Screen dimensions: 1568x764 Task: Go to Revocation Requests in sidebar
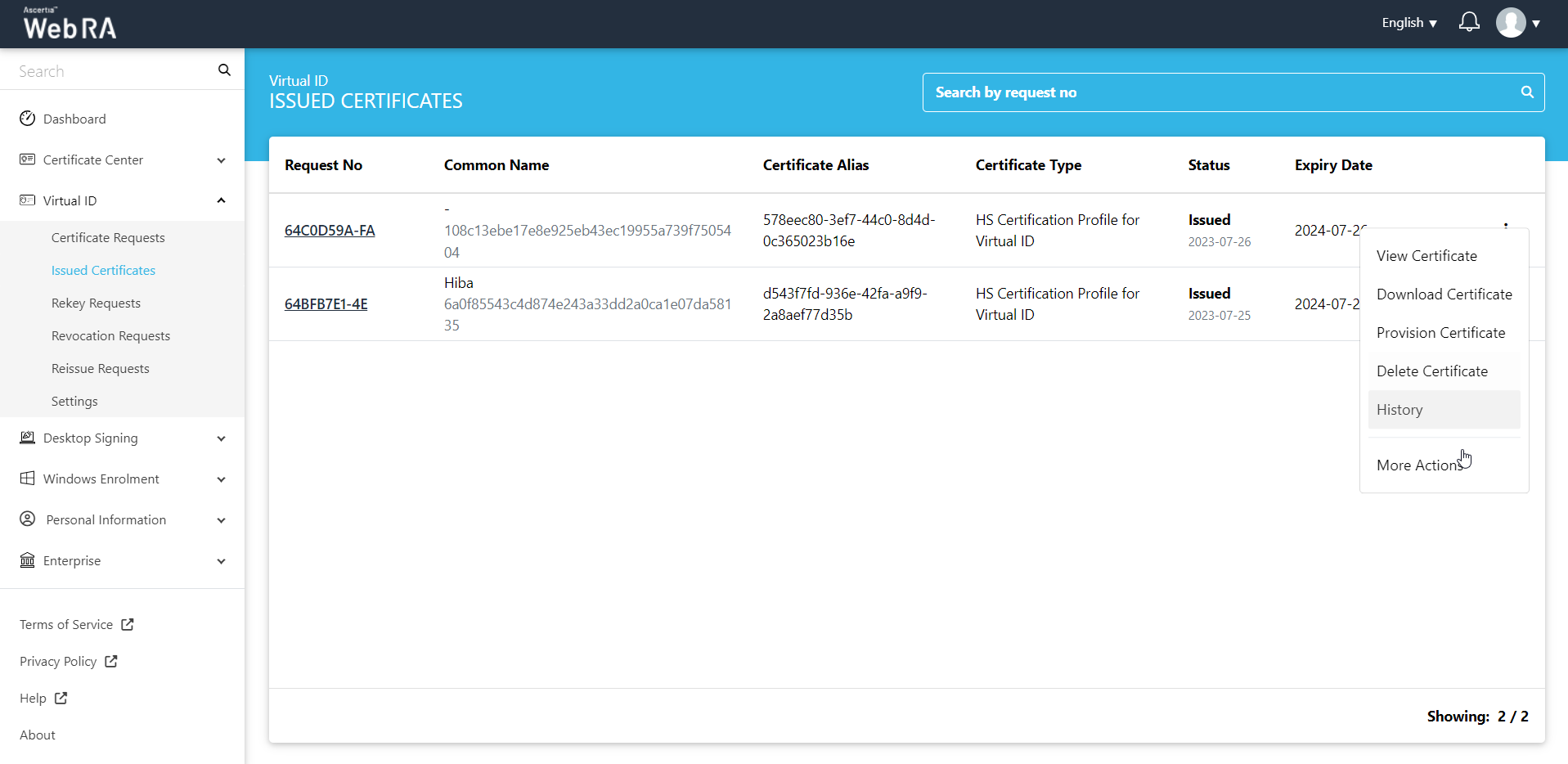tap(110, 336)
